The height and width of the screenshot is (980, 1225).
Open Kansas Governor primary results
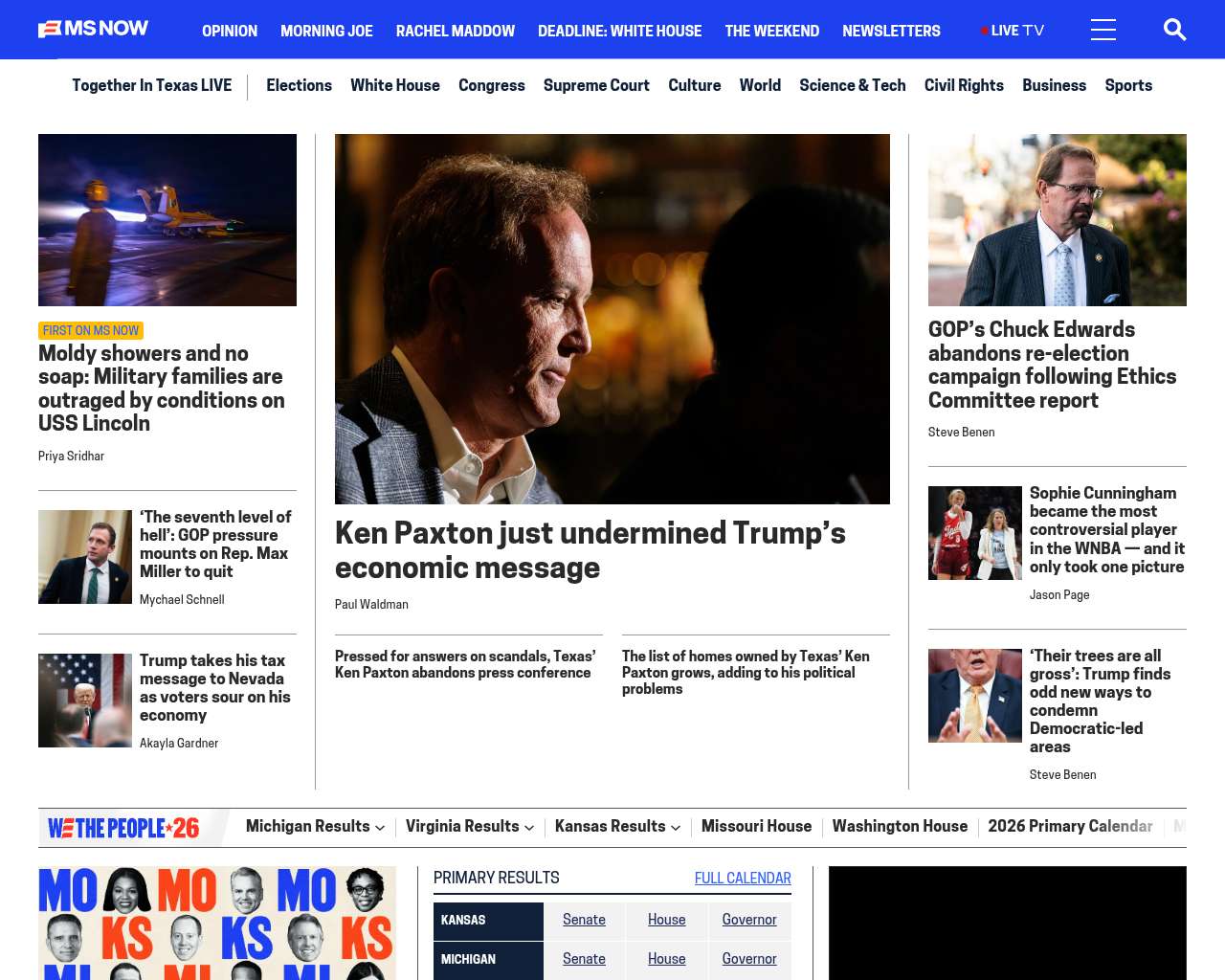tap(749, 920)
